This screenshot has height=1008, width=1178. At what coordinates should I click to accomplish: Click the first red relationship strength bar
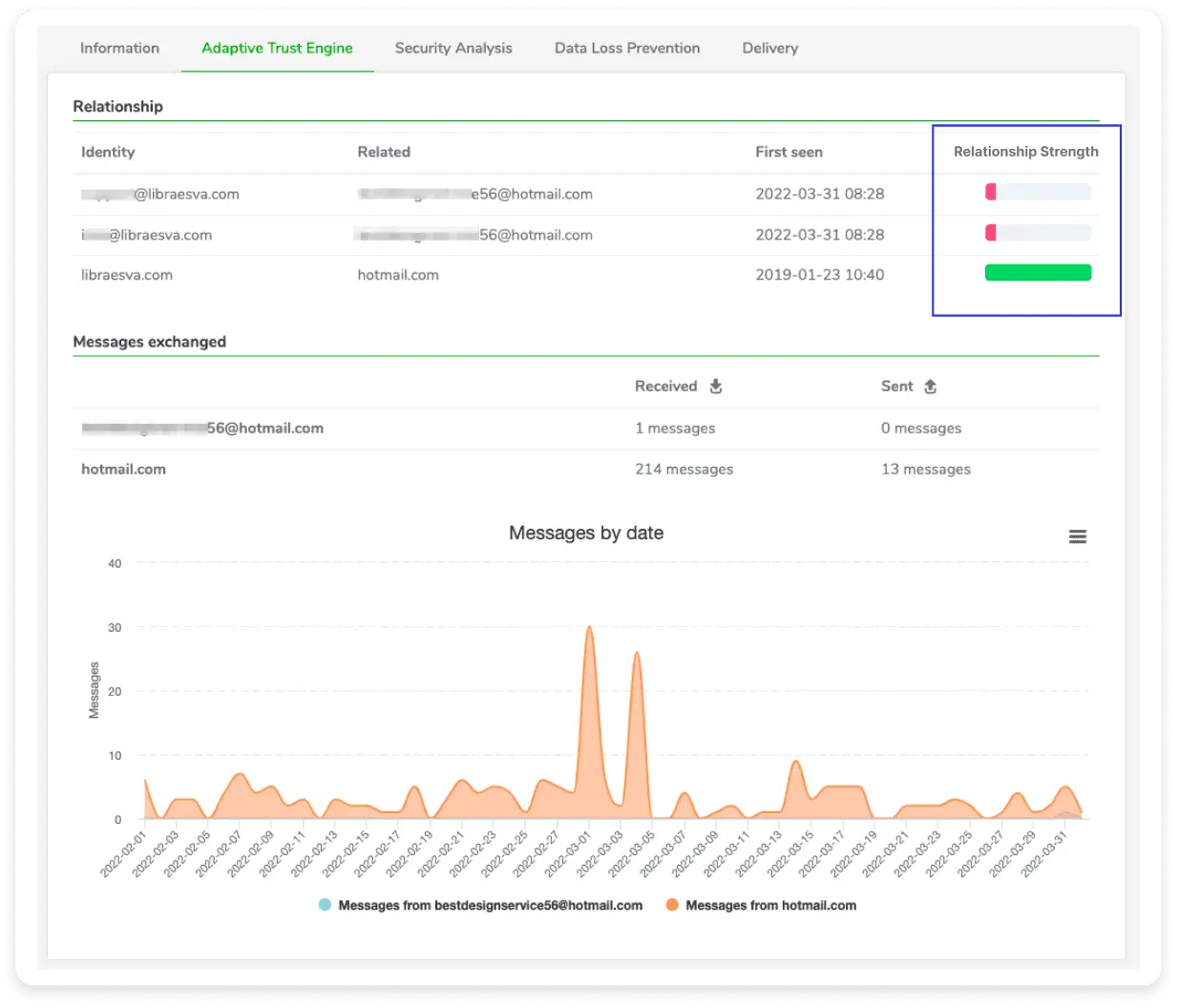click(x=1038, y=192)
